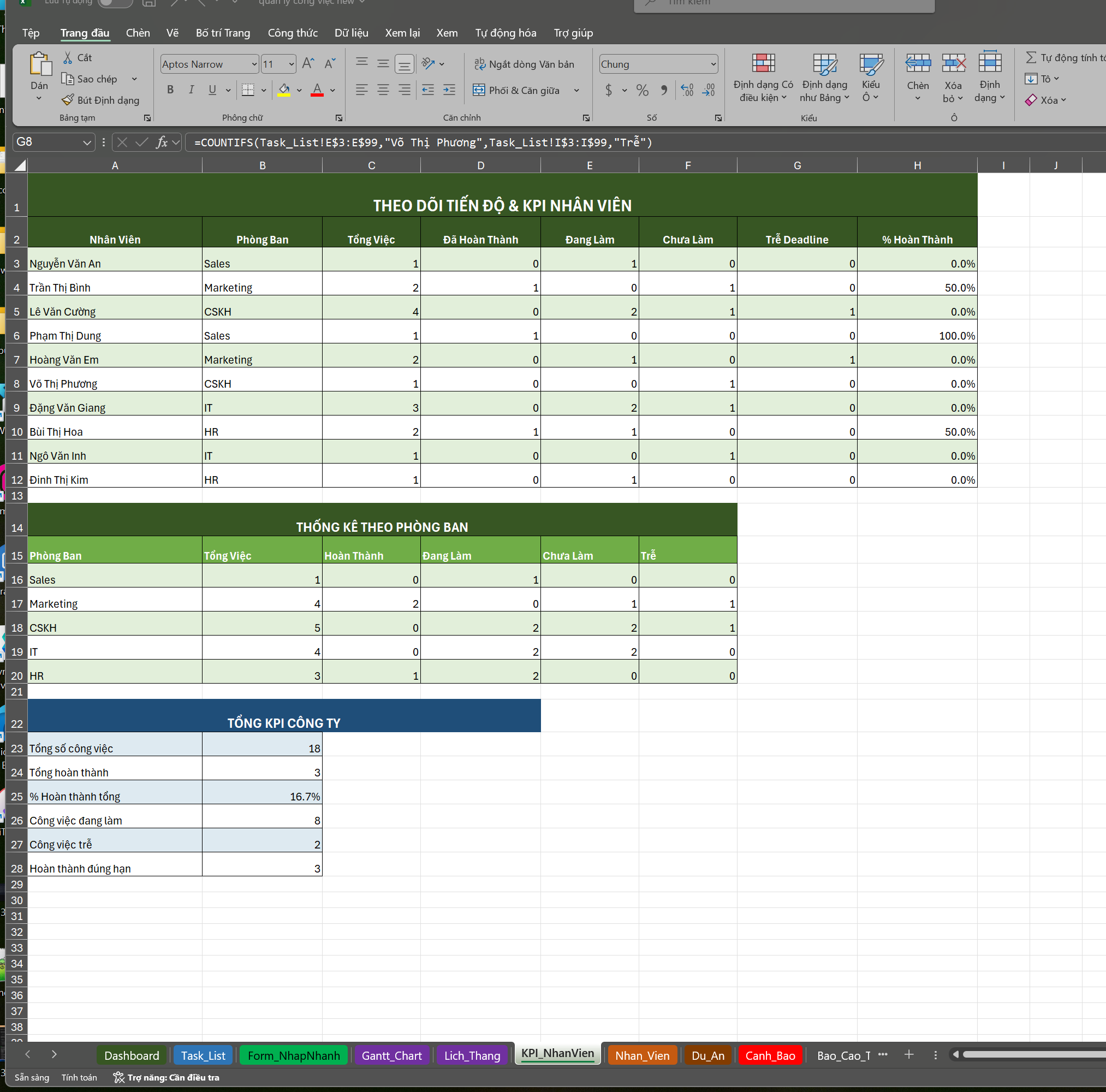Image resolution: width=1106 pixels, height=1092 pixels.
Task: Open the Canh_Bao sheet tab
Action: coord(770,1055)
